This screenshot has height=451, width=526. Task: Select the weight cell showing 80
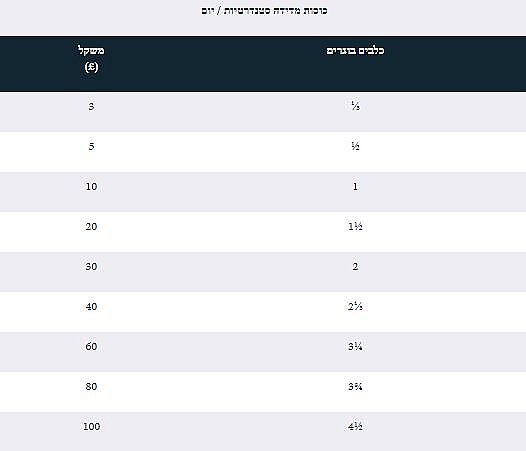coord(91,387)
